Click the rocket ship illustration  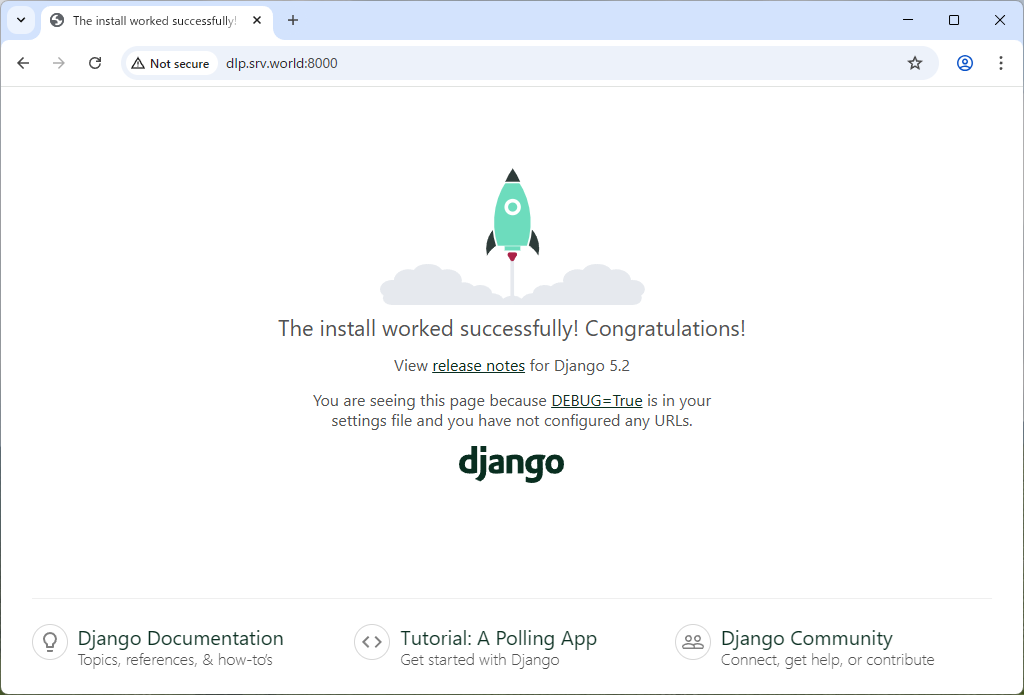pos(511,215)
